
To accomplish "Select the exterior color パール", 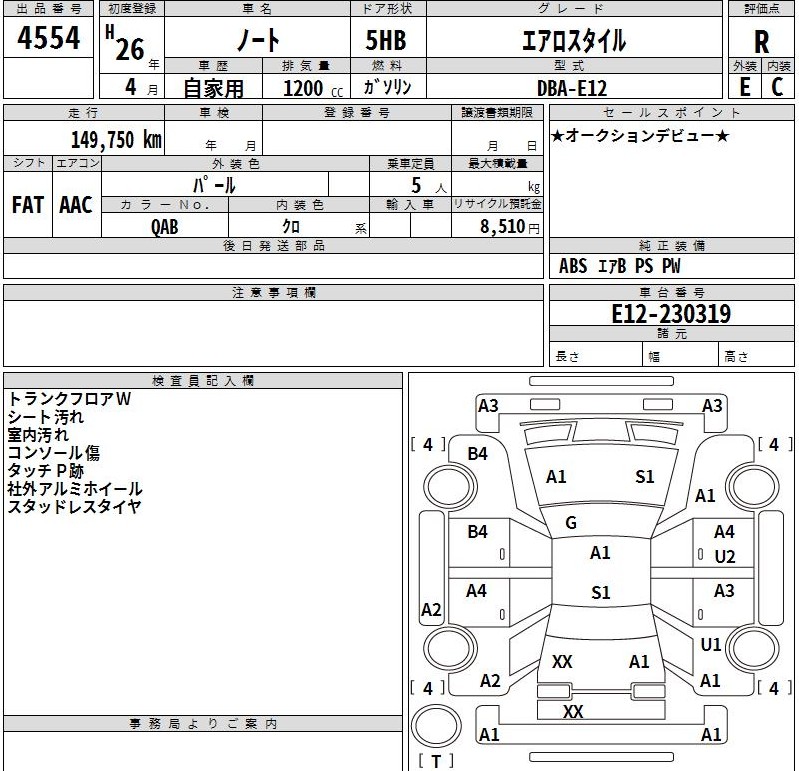I will pyautogui.click(x=215, y=184).
